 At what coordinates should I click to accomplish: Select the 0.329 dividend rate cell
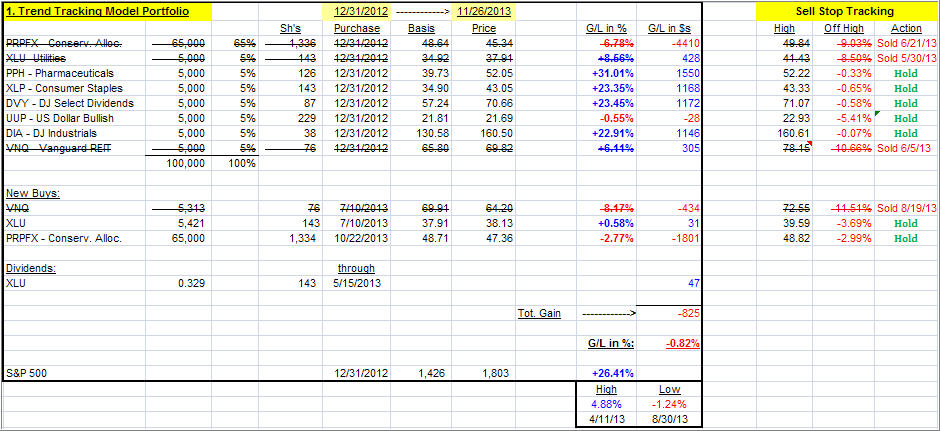click(x=178, y=283)
